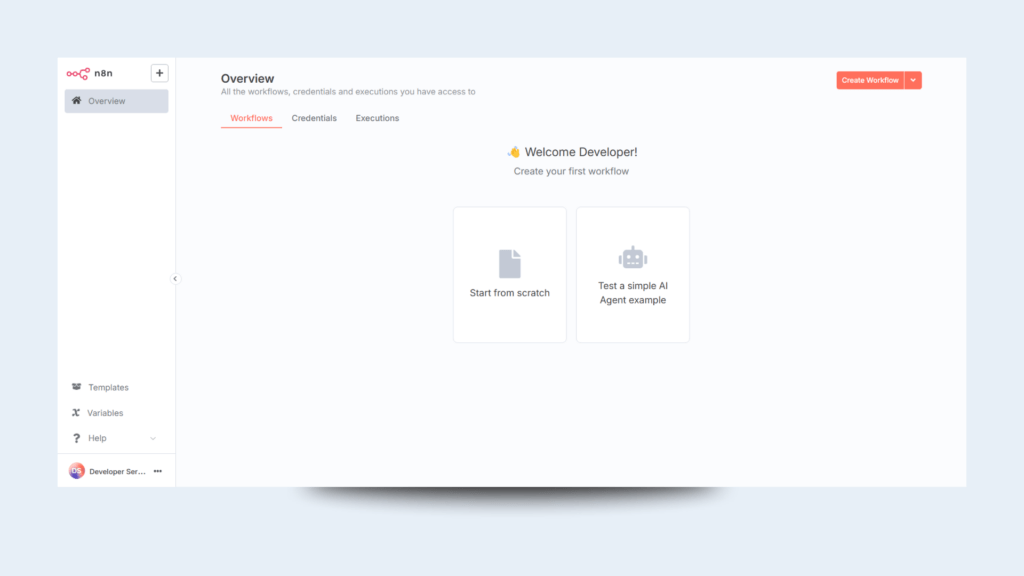Viewport: 1024px width, 576px height.
Task: Click the user avatar at bottom left
Action: coord(77,471)
